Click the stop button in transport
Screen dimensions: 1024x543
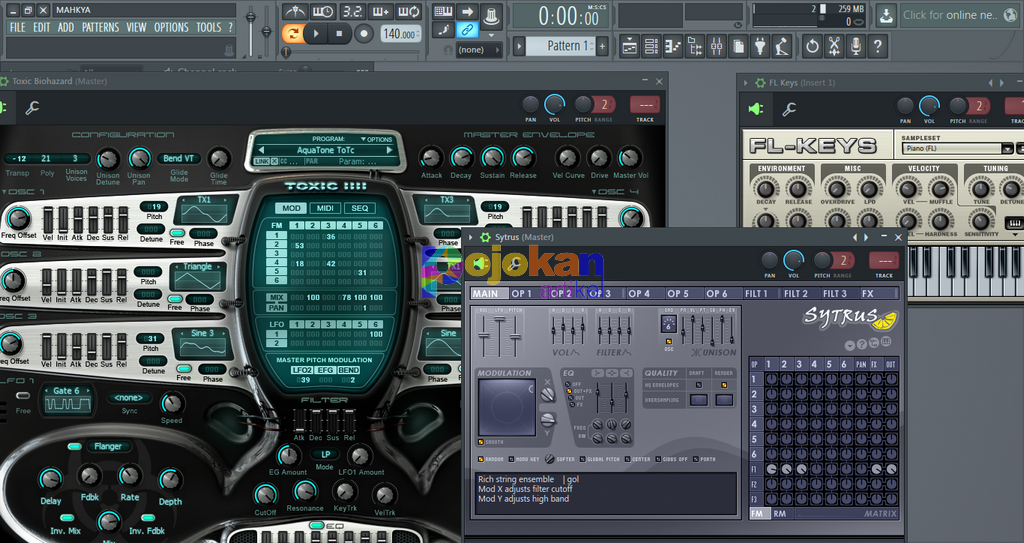click(340, 33)
